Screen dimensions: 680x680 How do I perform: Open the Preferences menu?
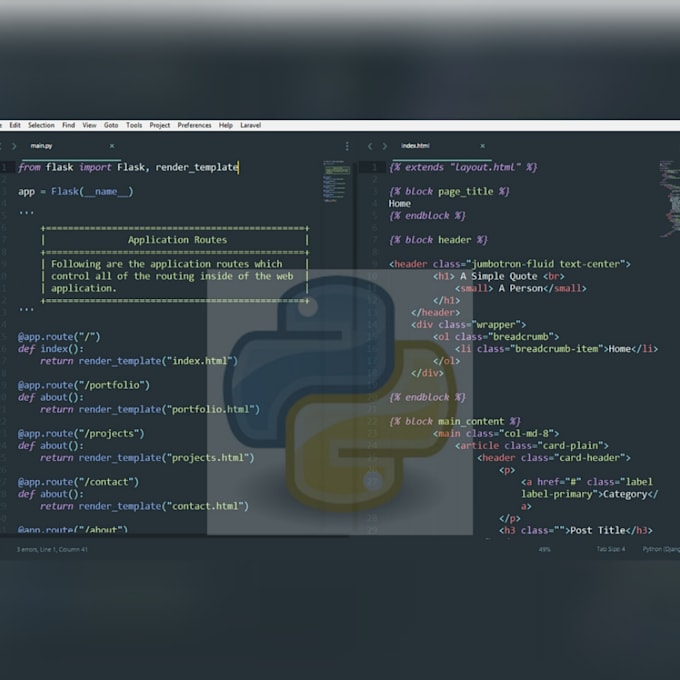[194, 125]
